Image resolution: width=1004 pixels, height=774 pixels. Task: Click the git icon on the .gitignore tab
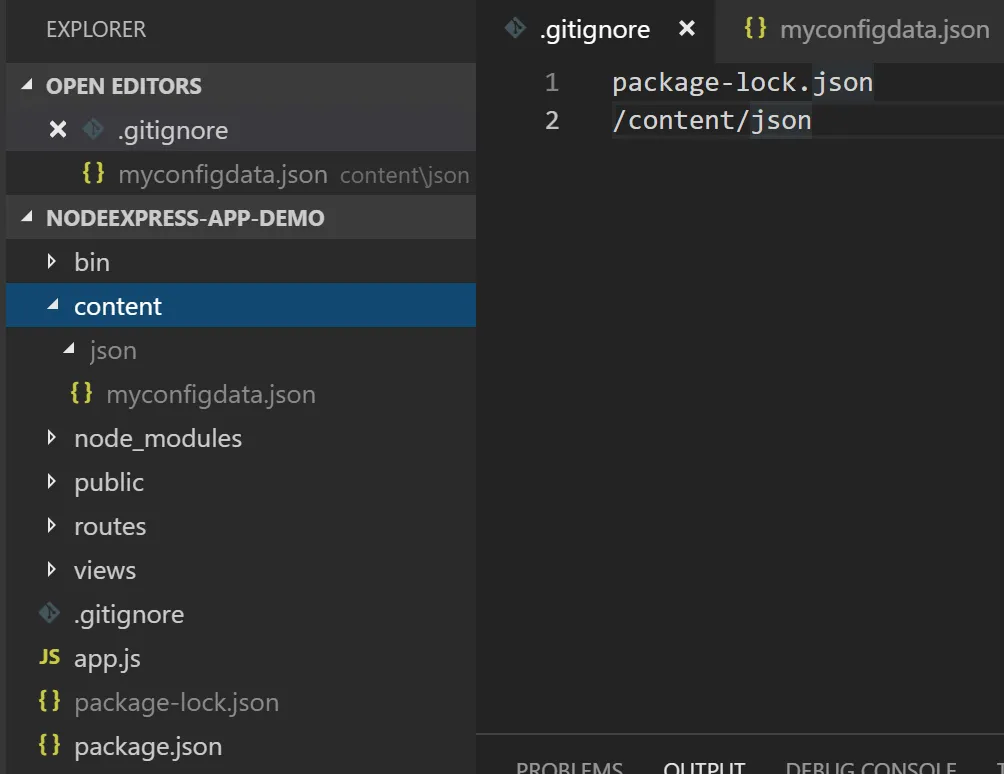[515, 29]
